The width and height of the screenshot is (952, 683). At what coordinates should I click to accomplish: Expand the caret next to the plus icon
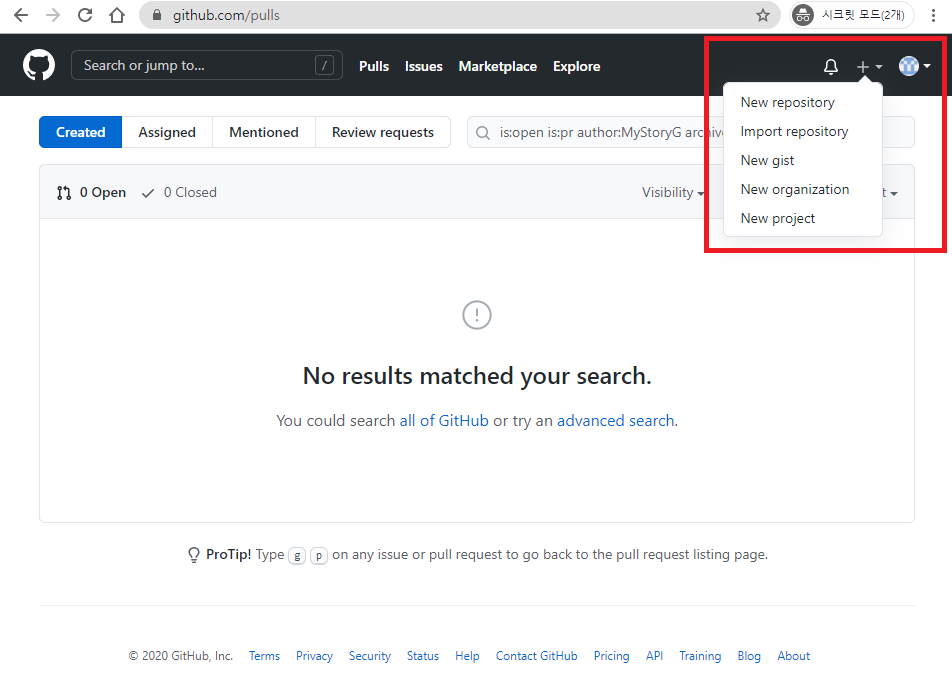click(878, 66)
